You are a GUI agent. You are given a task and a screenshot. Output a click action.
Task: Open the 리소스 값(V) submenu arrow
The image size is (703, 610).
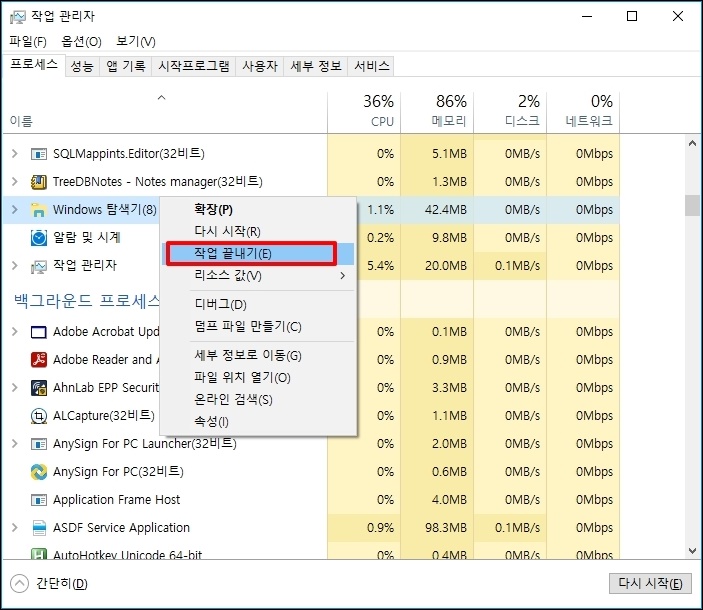coord(343,275)
